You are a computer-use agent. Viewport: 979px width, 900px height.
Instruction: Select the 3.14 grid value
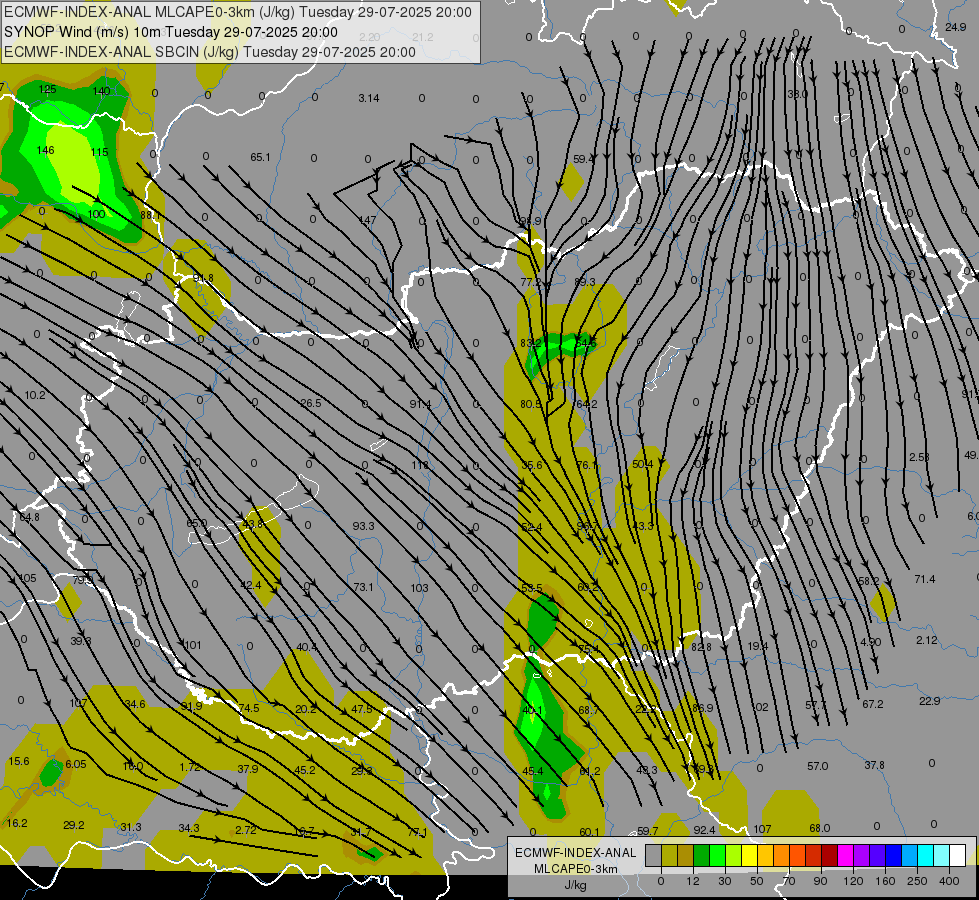[369, 98]
